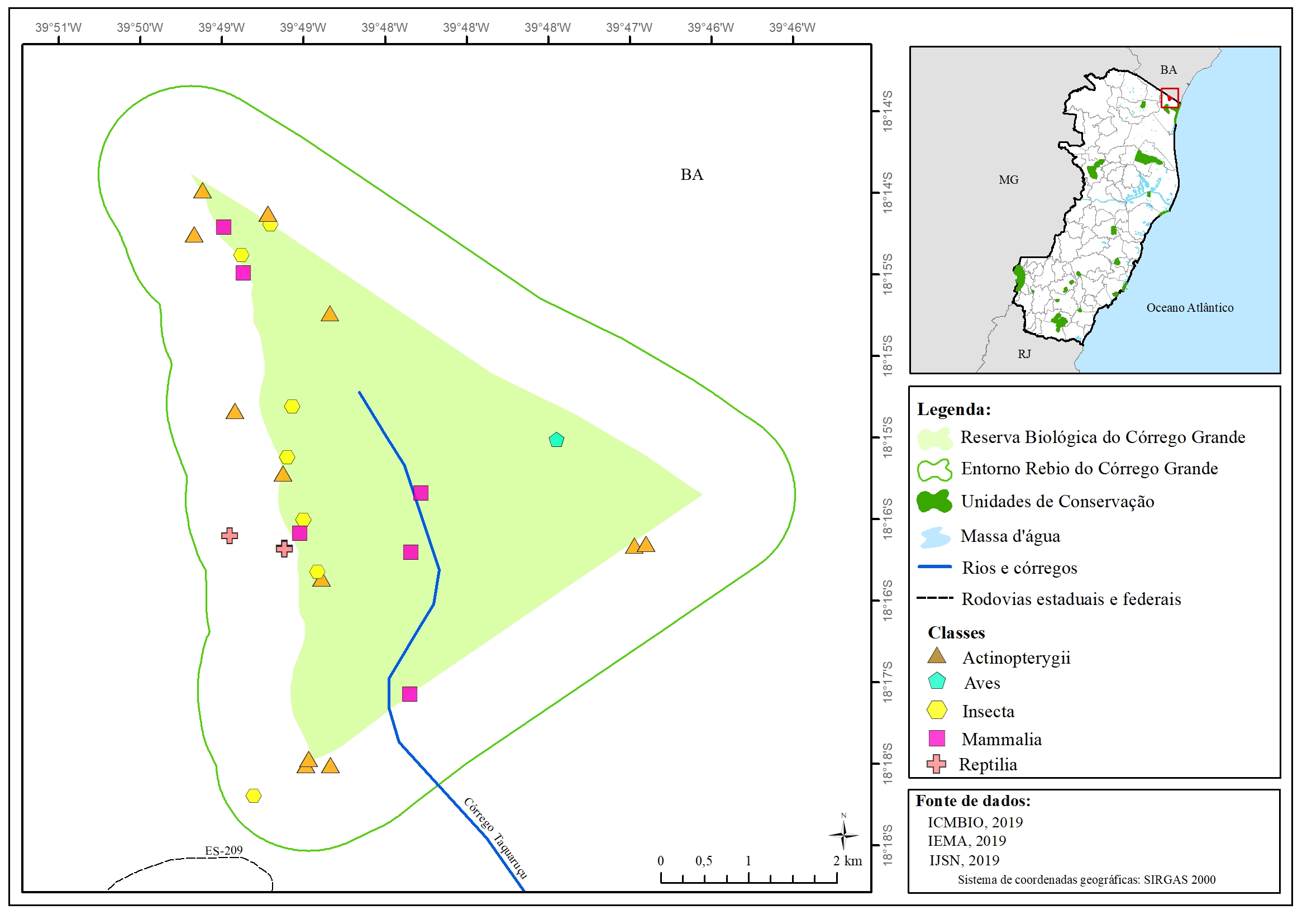Click the Insecta hexagon legend symbol

[937, 710]
